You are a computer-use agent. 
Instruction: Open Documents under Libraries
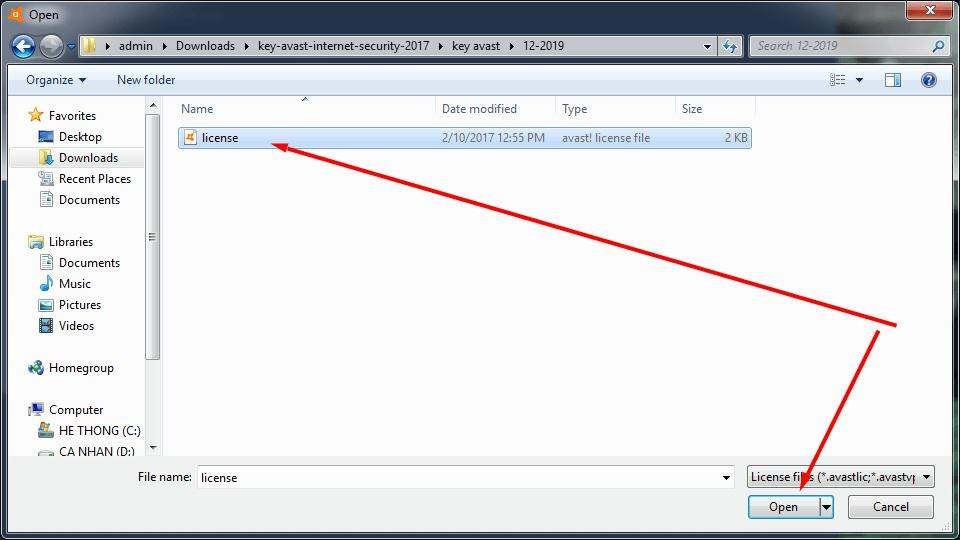(x=89, y=263)
